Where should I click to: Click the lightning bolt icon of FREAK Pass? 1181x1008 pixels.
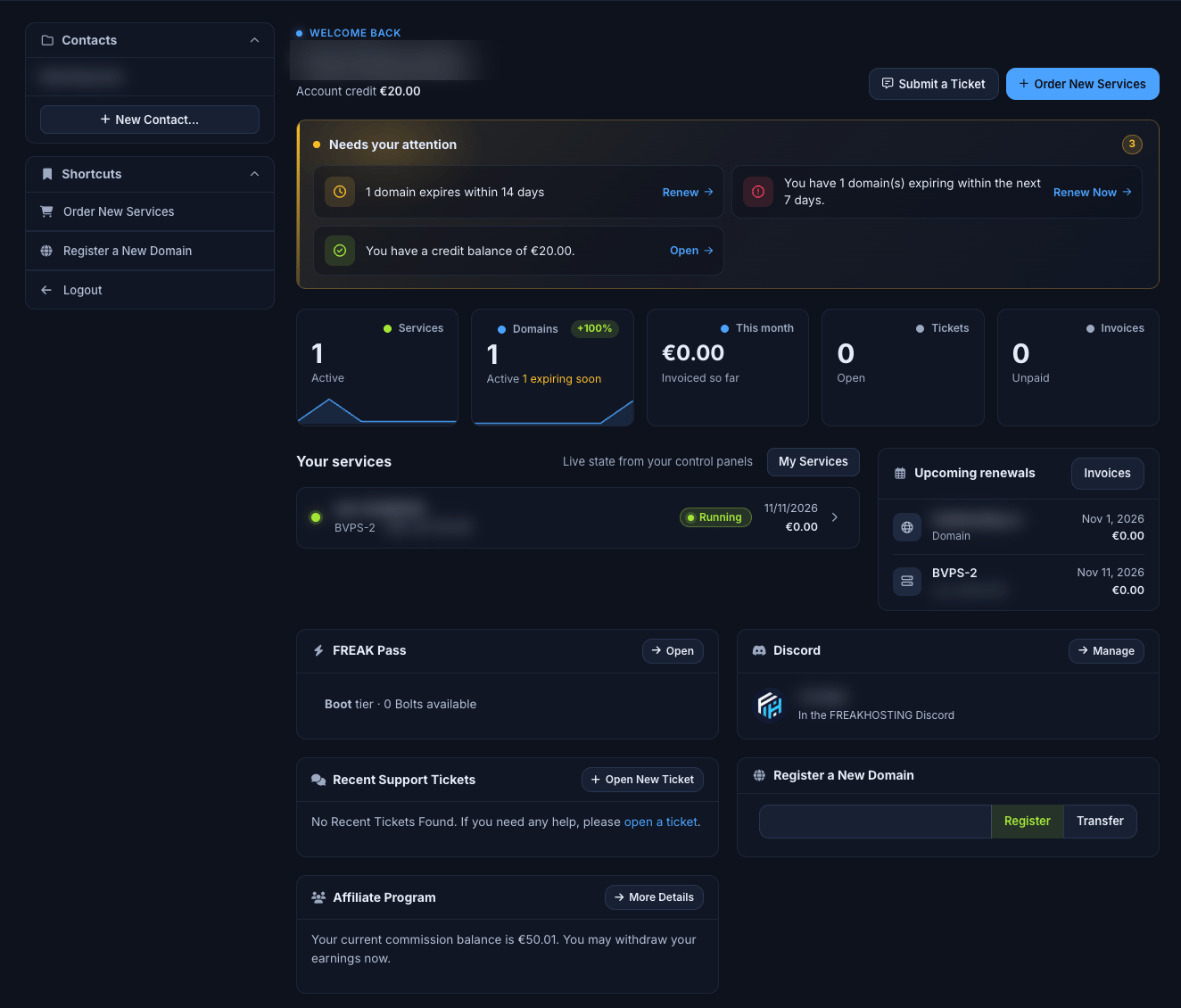[319, 650]
